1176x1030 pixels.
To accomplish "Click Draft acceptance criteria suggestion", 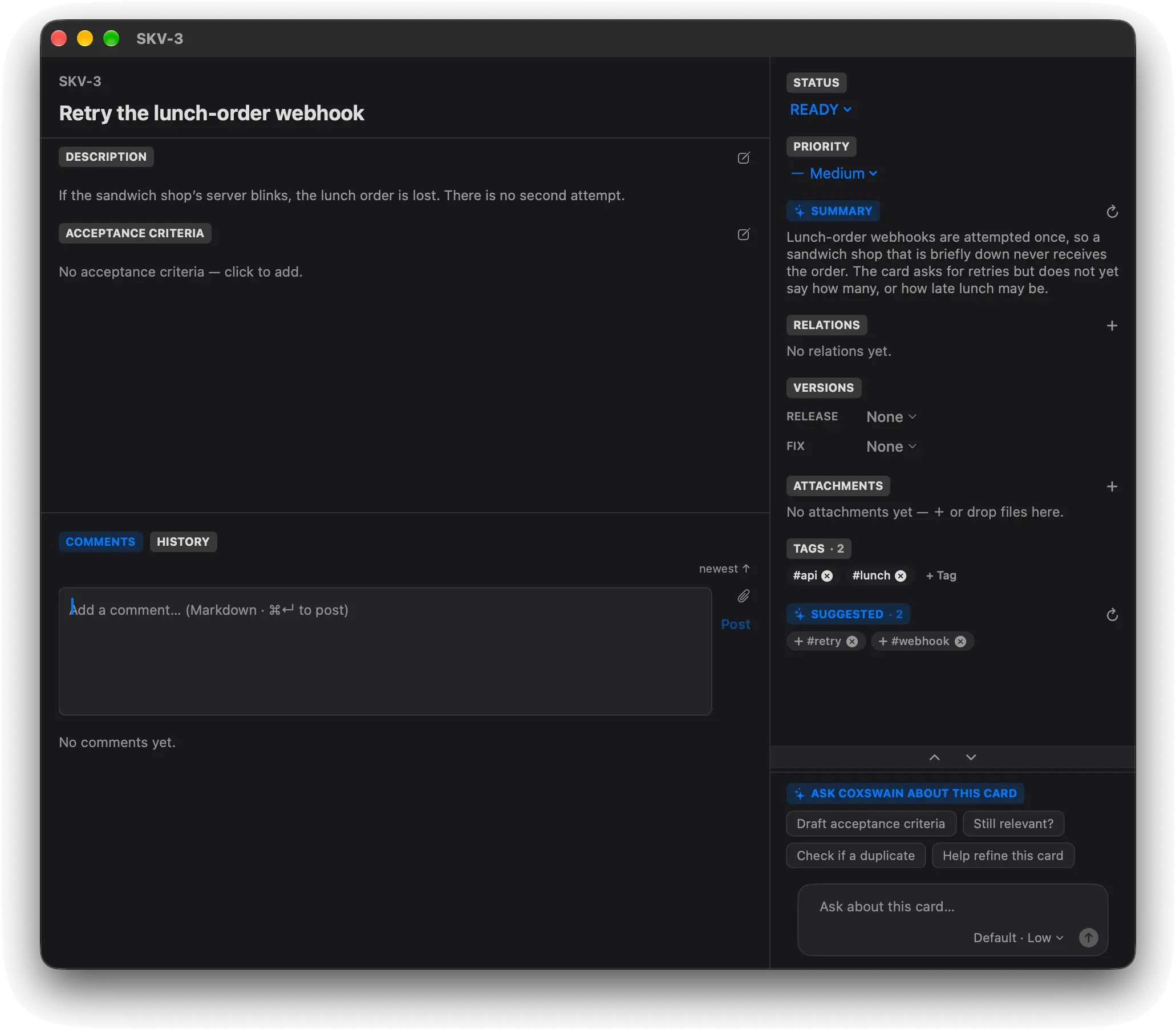I will pos(870,824).
